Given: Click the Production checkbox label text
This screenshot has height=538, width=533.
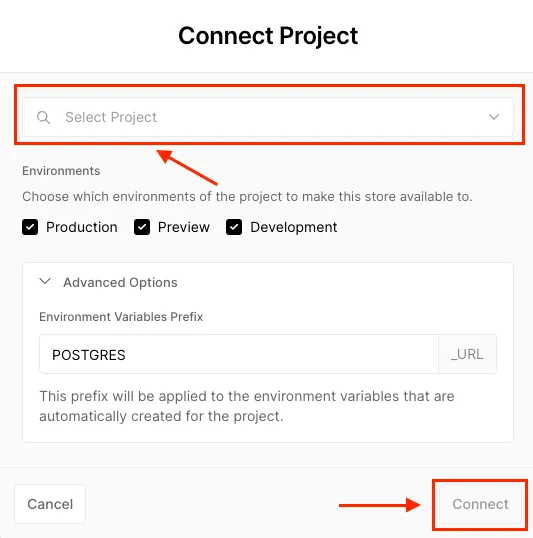Looking at the screenshot, I should pos(82,227).
